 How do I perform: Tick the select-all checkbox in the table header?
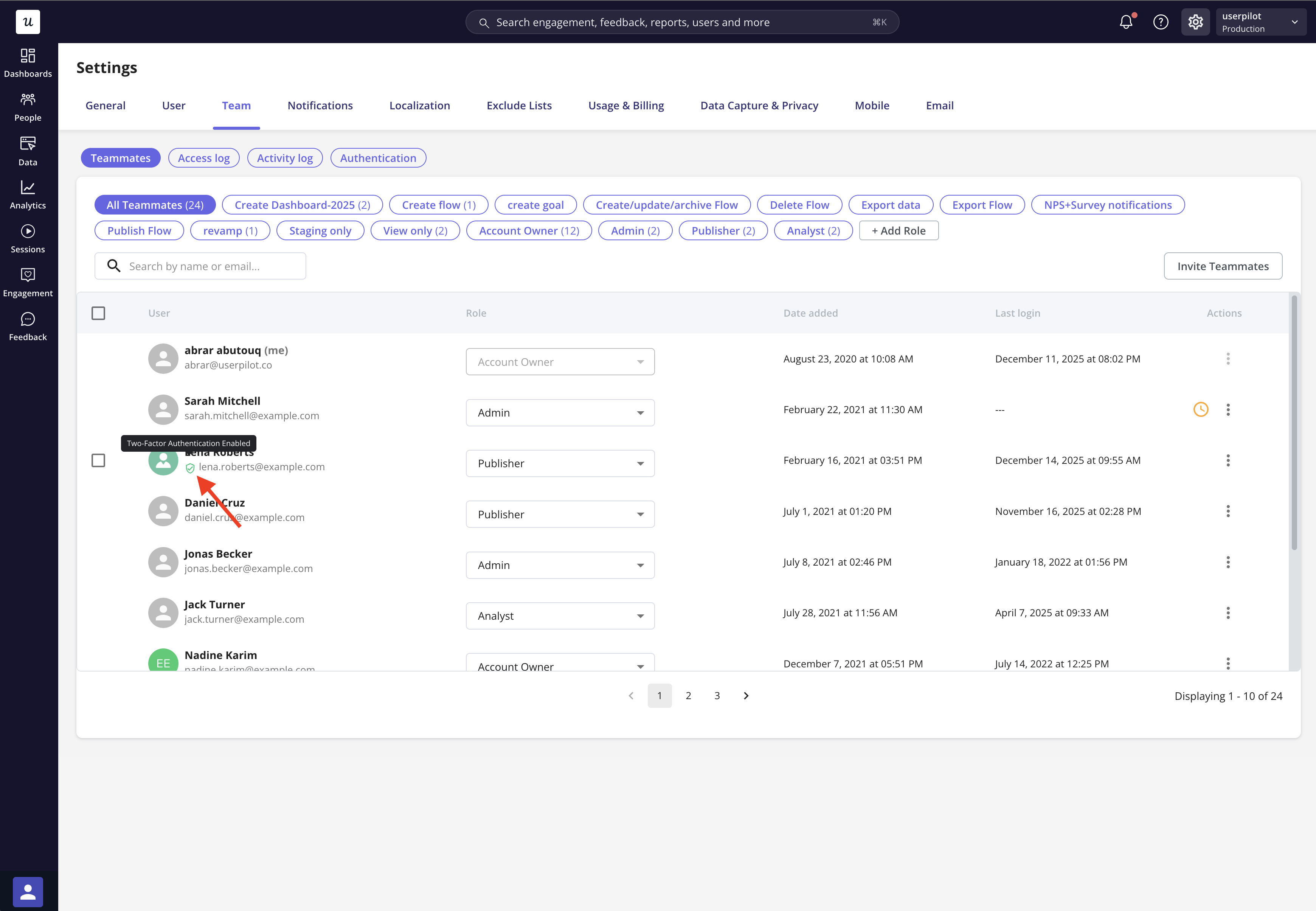[x=98, y=313]
